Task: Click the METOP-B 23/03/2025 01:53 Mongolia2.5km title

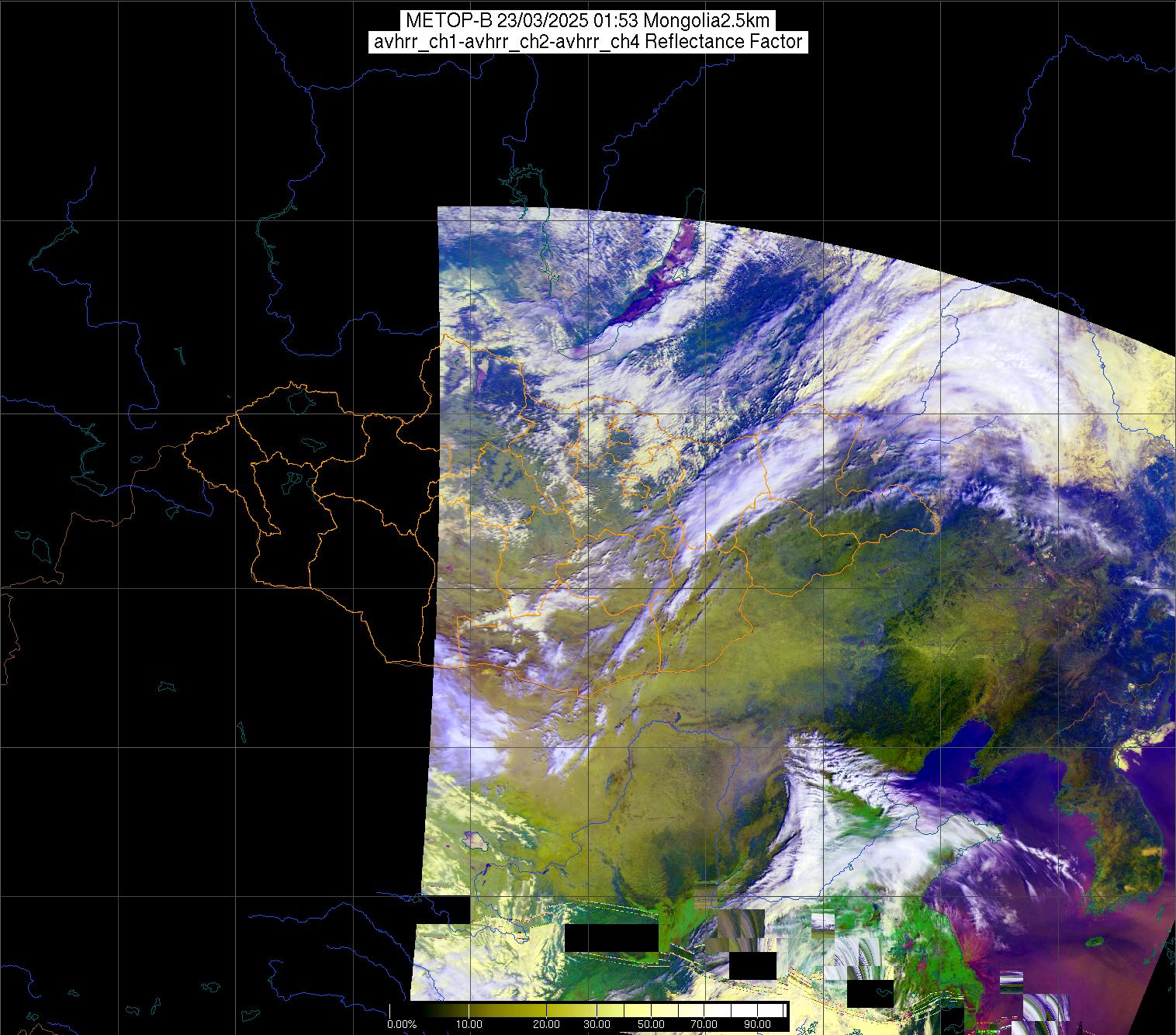Action: click(588, 20)
